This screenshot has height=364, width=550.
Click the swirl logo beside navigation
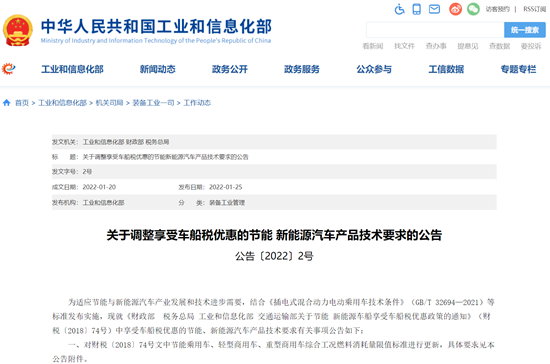point(8,69)
